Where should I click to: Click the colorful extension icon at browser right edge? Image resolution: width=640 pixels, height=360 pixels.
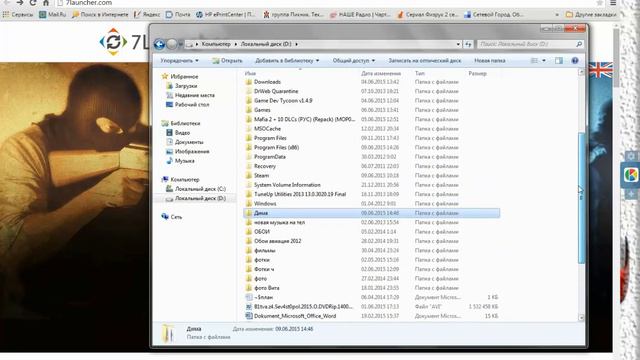[631, 175]
